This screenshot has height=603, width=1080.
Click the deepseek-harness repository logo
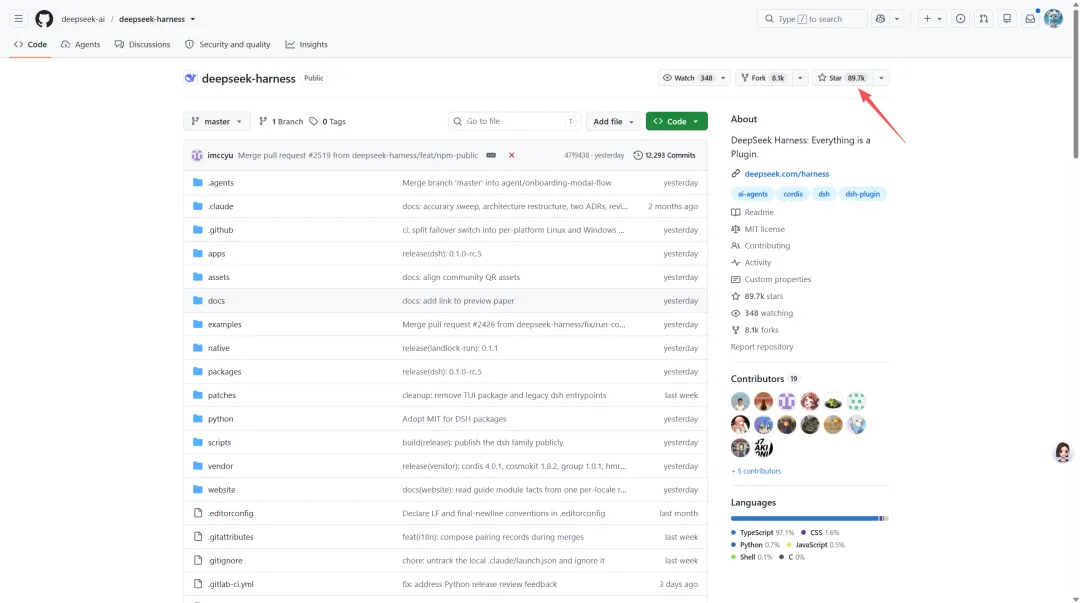(x=190, y=78)
